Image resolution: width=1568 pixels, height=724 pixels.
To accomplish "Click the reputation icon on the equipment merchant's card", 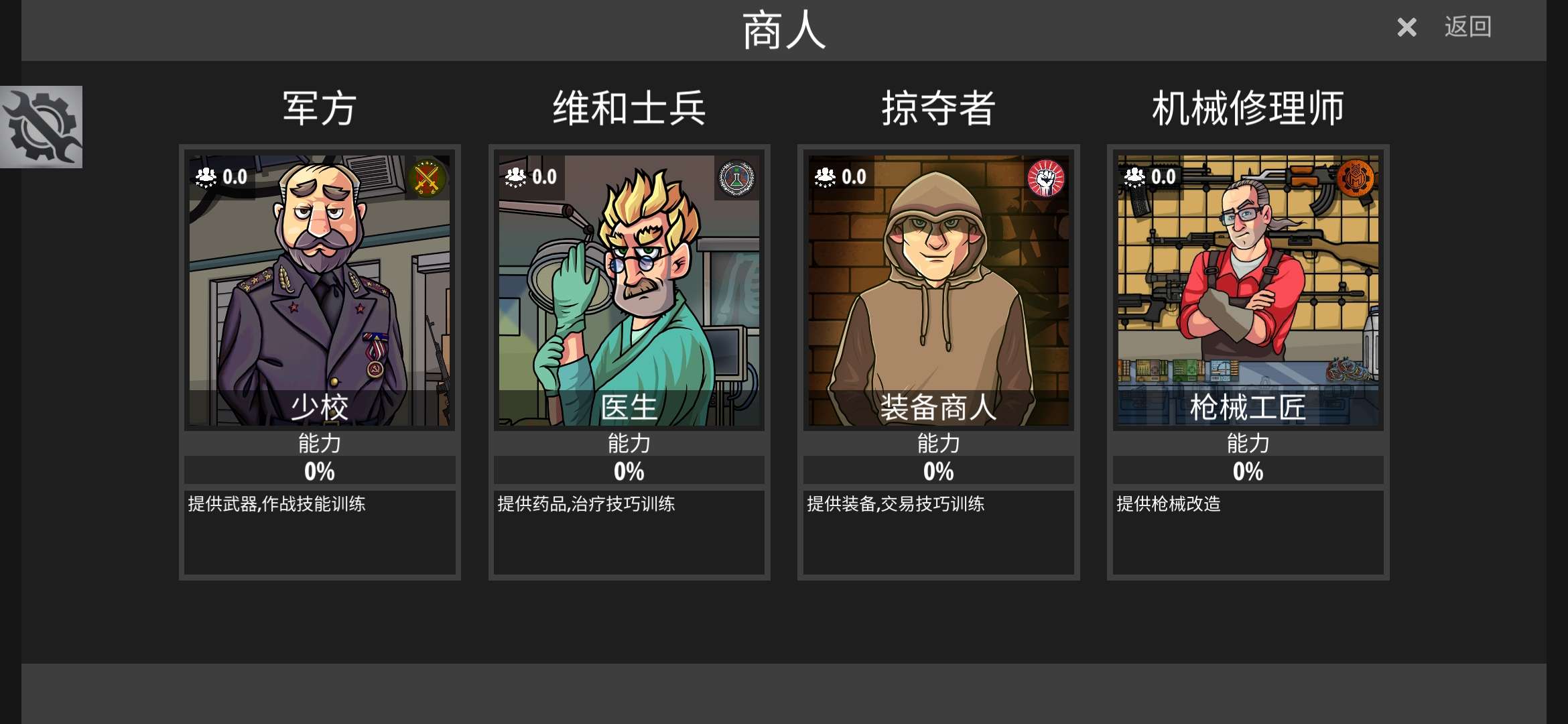I will (825, 177).
